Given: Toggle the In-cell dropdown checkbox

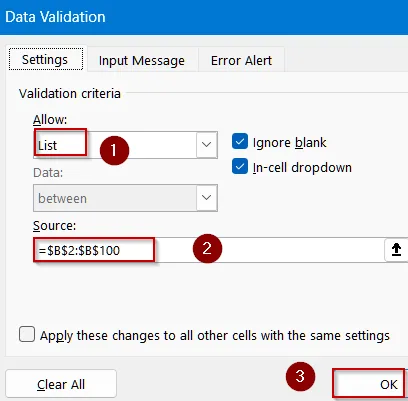Looking at the screenshot, I should coord(240,166).
